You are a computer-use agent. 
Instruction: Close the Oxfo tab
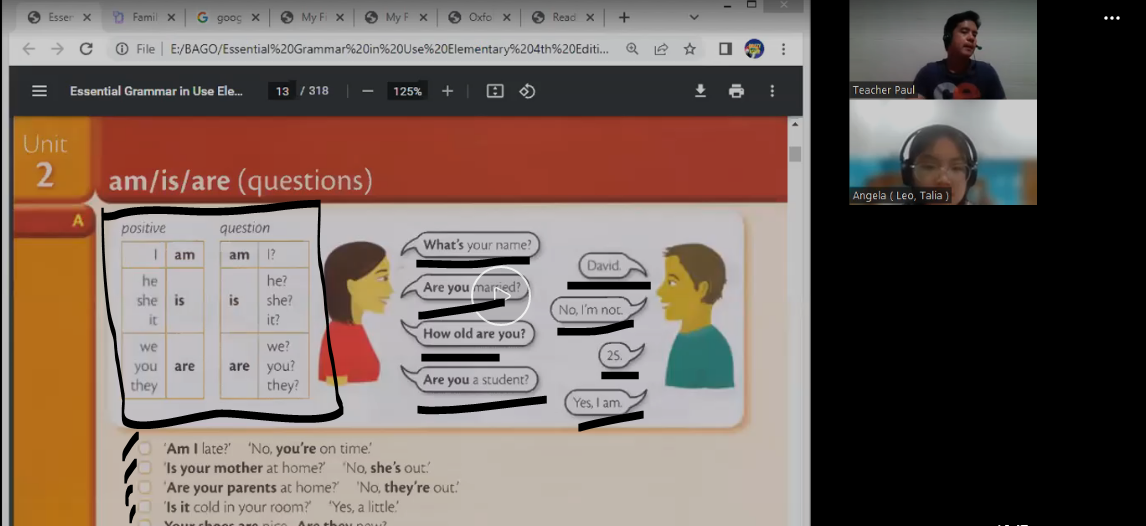tap(506, 18)
